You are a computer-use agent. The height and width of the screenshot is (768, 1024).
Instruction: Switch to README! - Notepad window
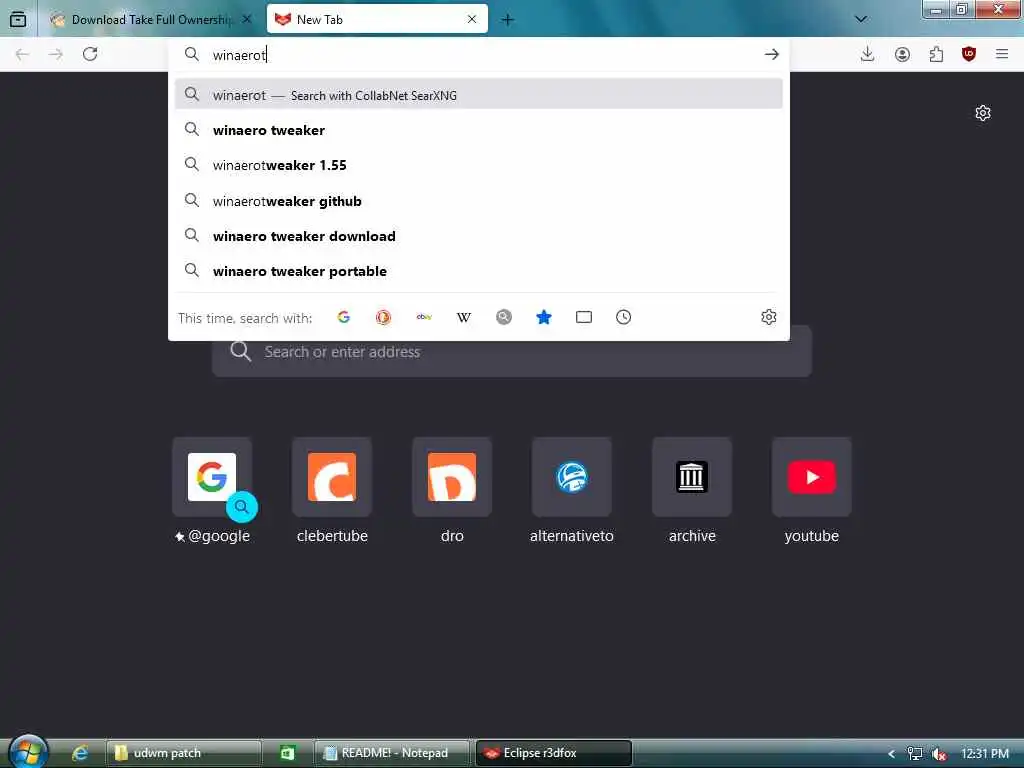coord(392,753)
